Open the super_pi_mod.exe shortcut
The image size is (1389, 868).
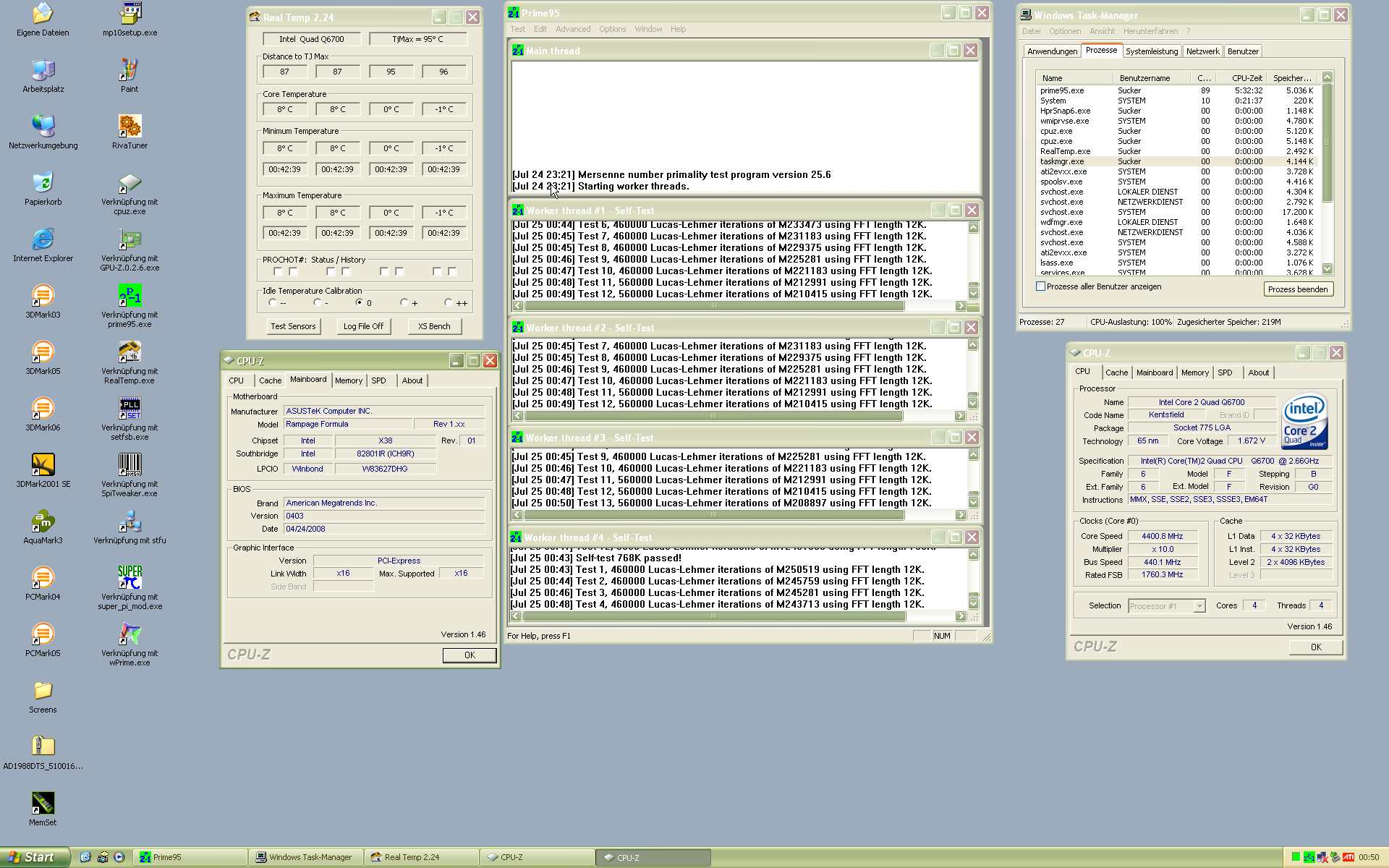pyautogui.click(x=129, y=578)
